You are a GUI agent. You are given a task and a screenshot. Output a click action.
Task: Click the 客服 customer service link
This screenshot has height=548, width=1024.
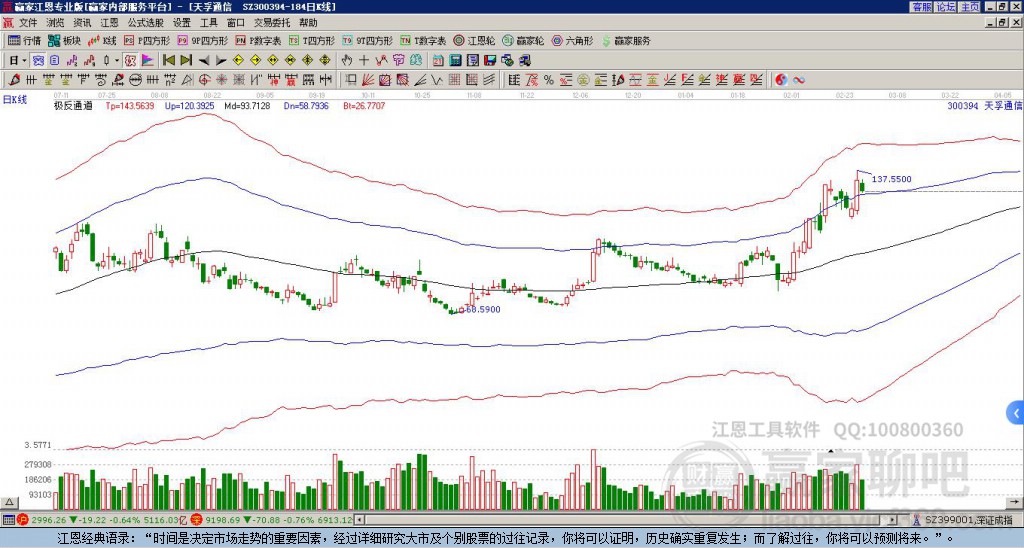click(921, 7)
